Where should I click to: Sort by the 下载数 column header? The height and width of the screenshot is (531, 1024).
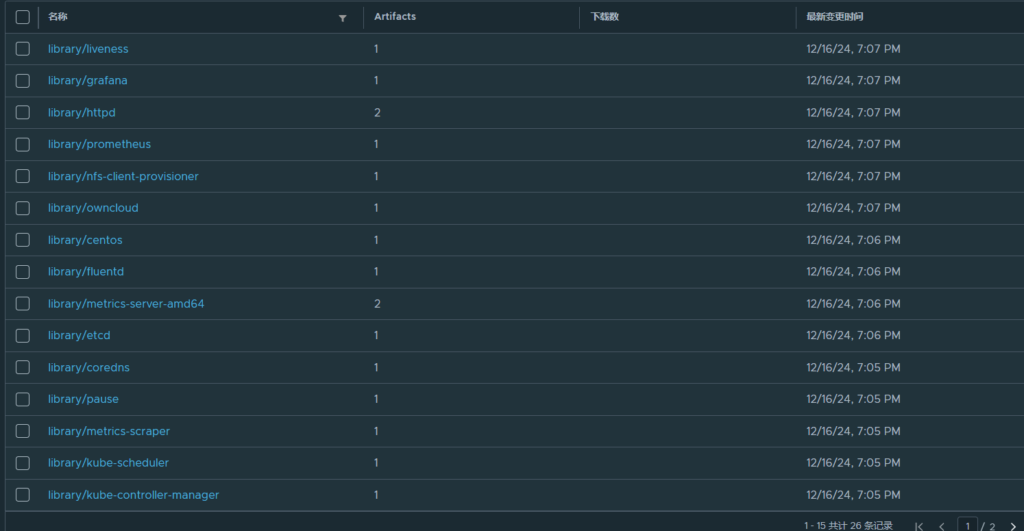(605, 17)
